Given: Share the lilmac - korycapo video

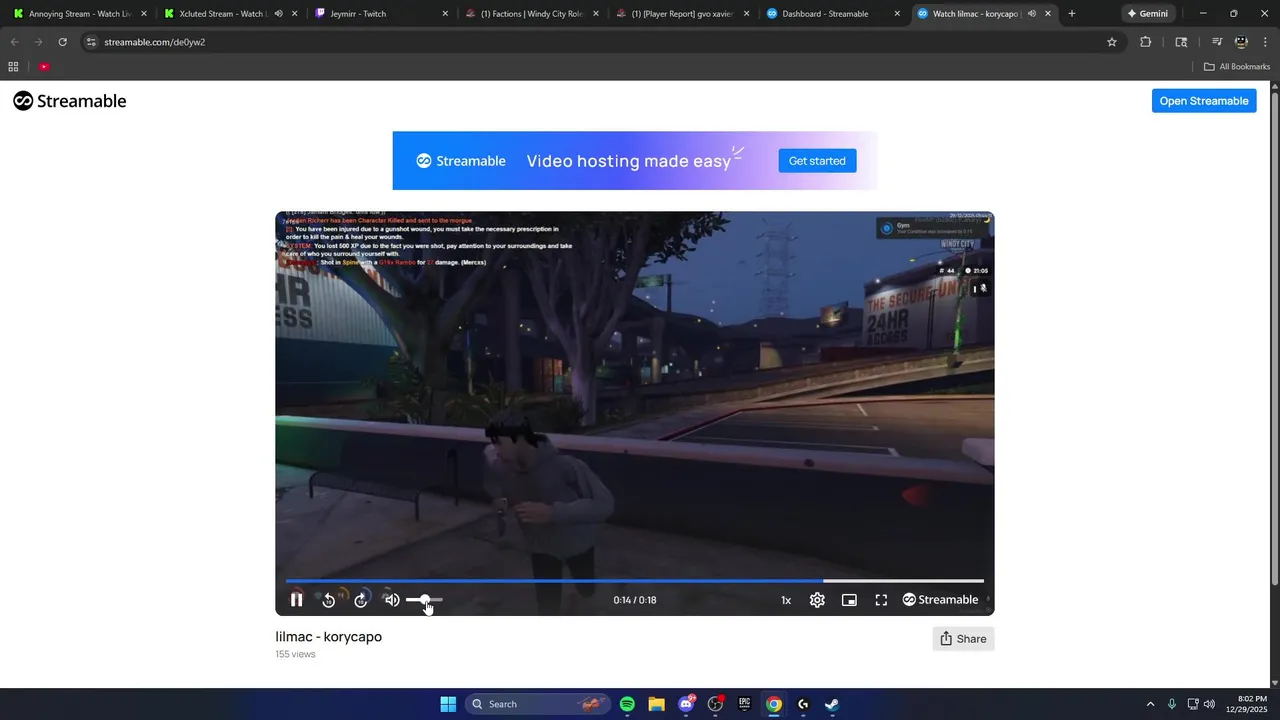Looking at the screenshot, I should click(963, 639).
